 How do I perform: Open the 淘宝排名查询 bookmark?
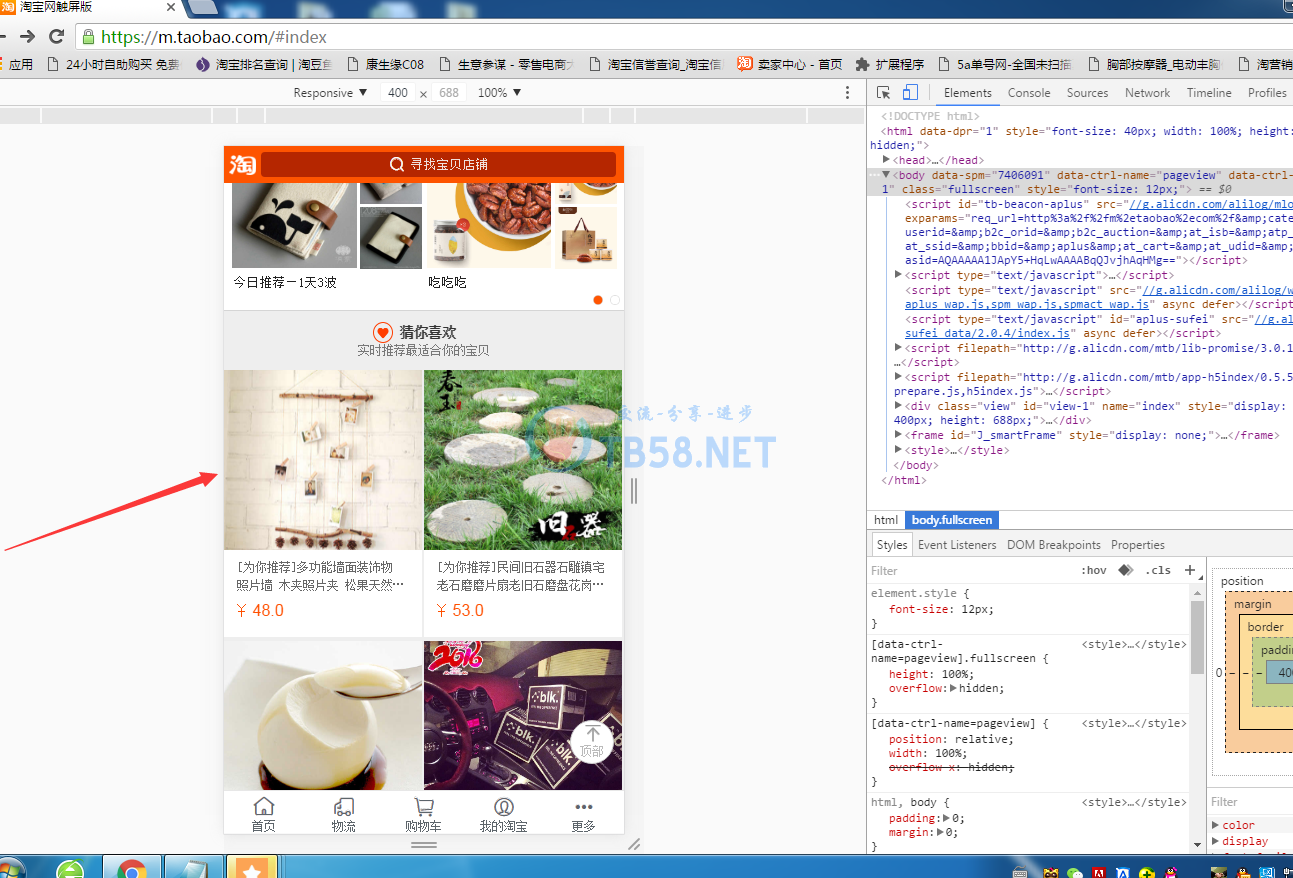[264, 64]
